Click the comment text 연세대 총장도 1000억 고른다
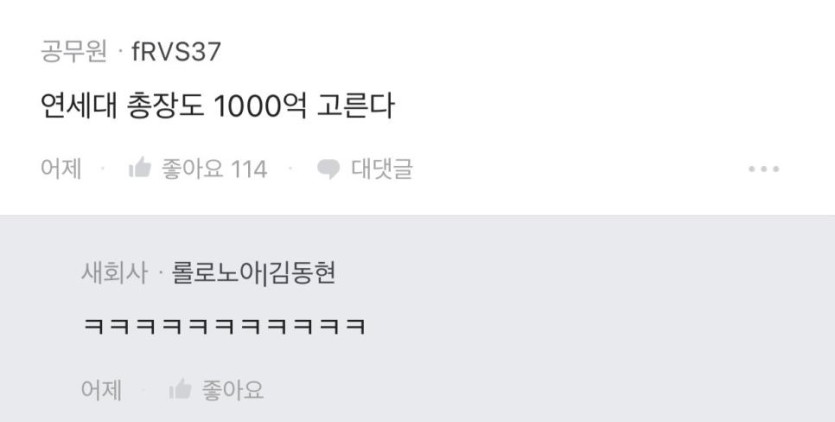835x422 pixels. coord(218,106)
